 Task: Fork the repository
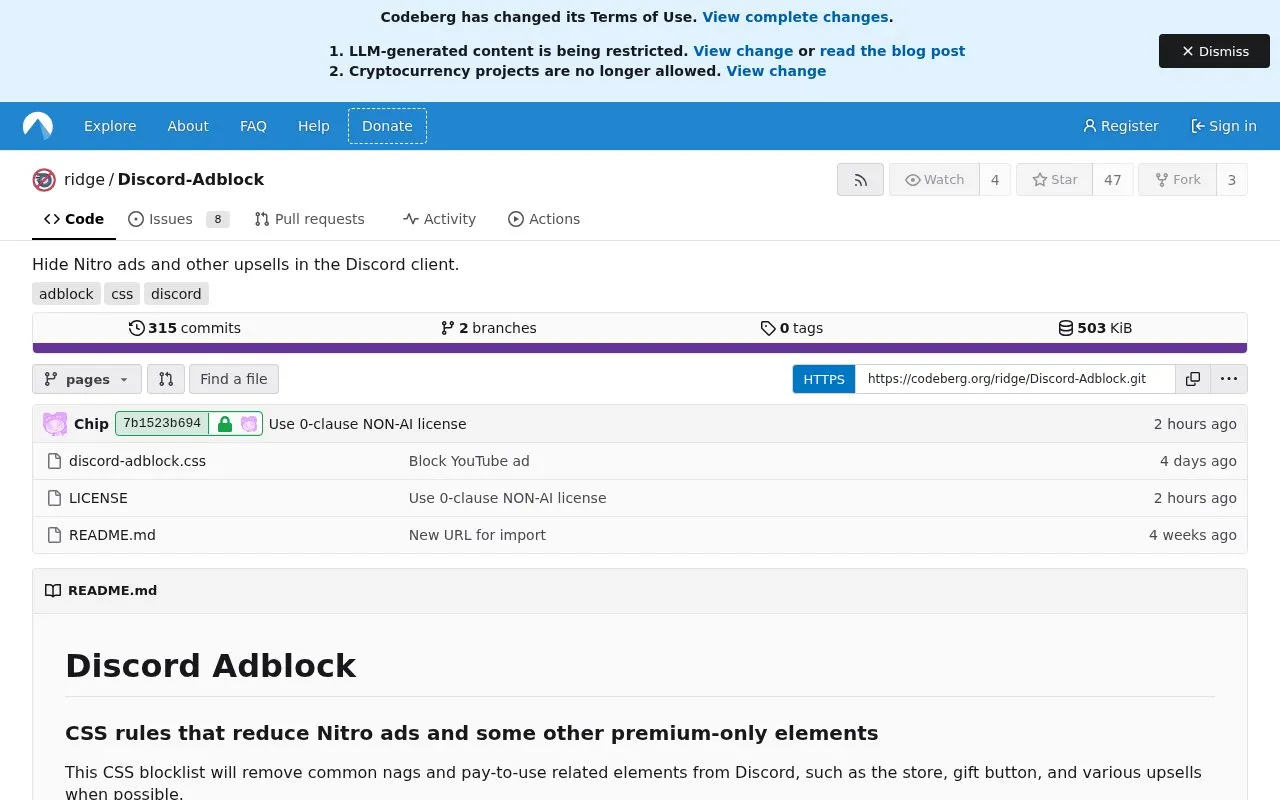[x=1177, y=180]
